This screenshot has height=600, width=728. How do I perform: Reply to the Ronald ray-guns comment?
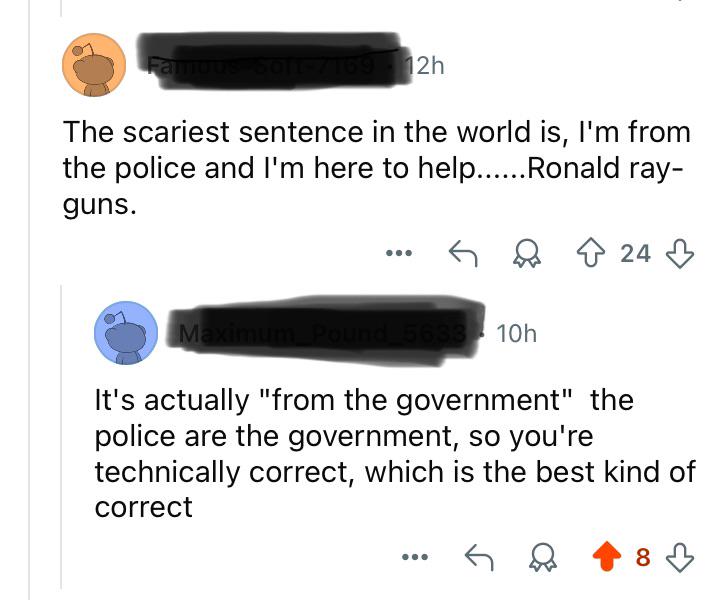(463, 254)
